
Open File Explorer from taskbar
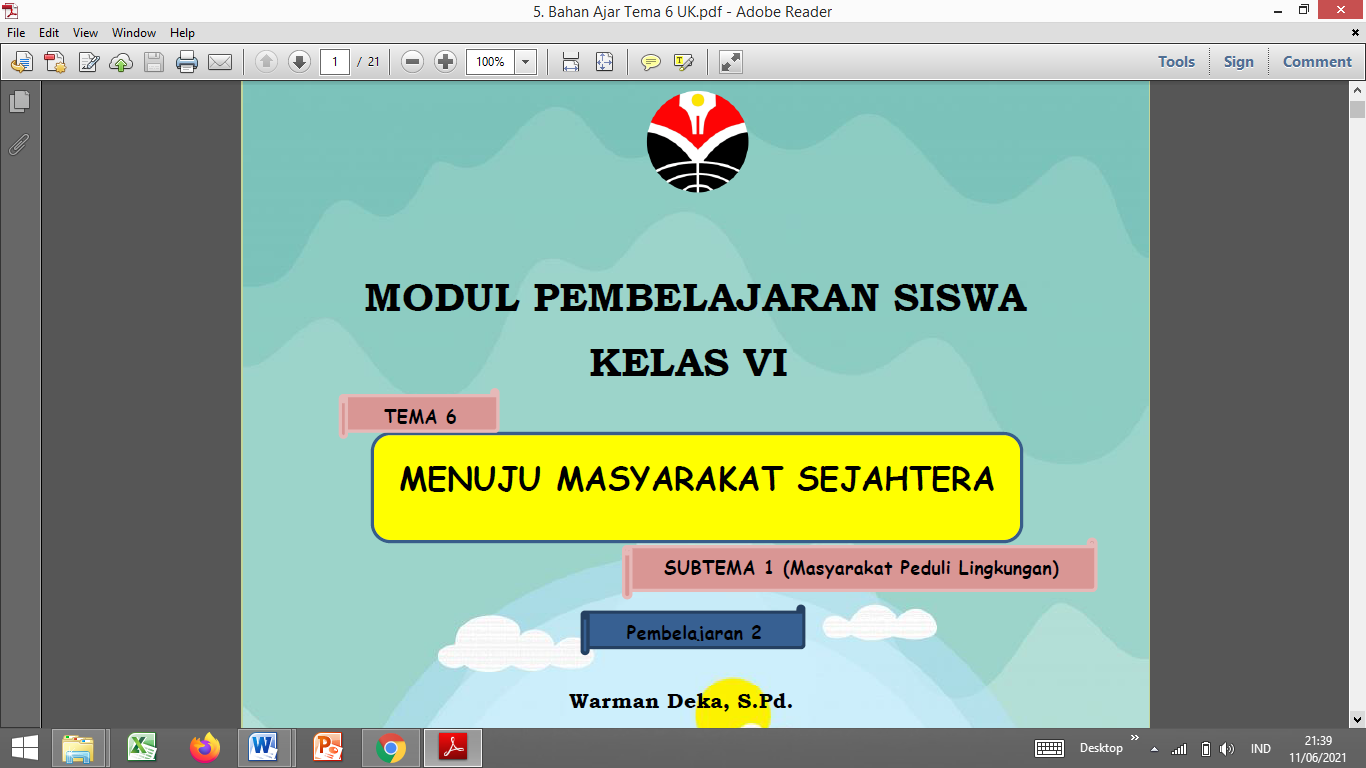78,748
